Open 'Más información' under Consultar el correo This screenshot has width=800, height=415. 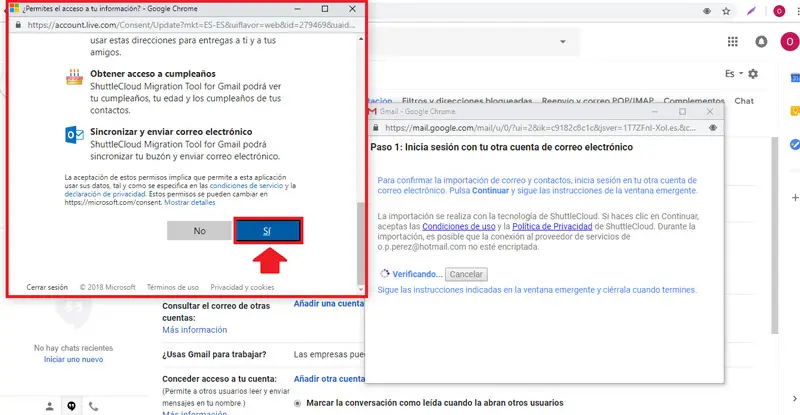(x=194, y=330)
